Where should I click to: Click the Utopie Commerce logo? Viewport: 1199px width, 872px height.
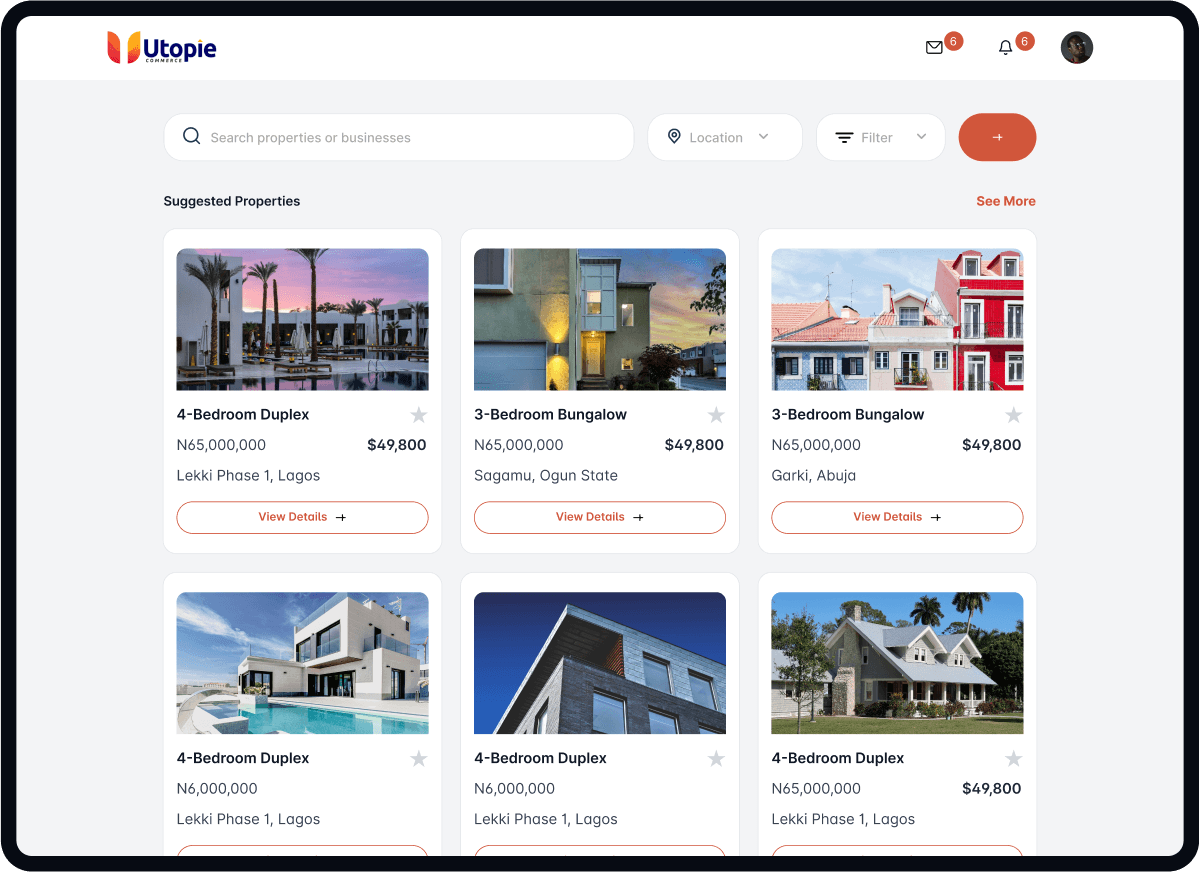point(162,48)
